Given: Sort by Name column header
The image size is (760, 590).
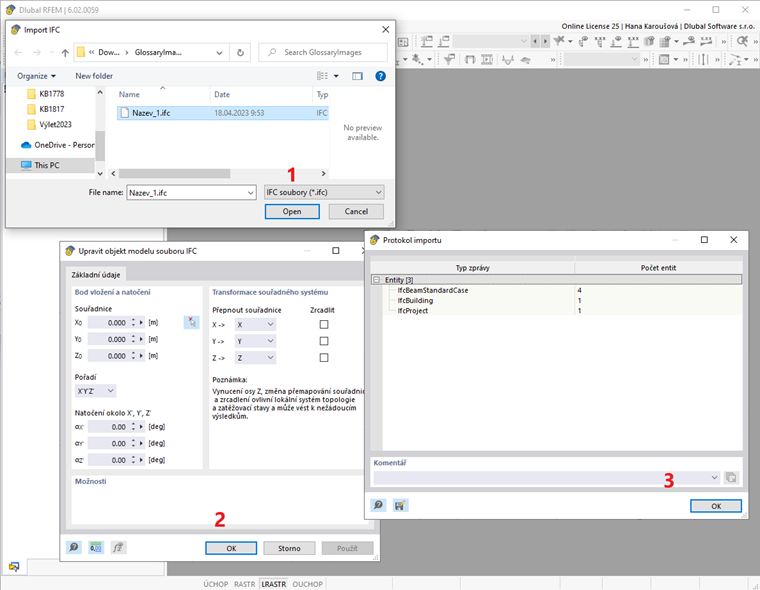Looking at the screenshot, I should 129,95.
